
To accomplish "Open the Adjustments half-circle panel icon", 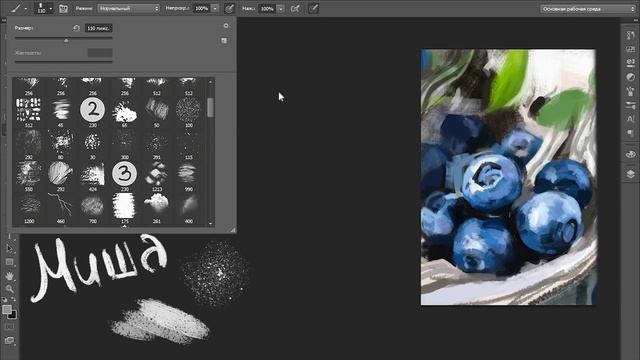I will point(630,77).
